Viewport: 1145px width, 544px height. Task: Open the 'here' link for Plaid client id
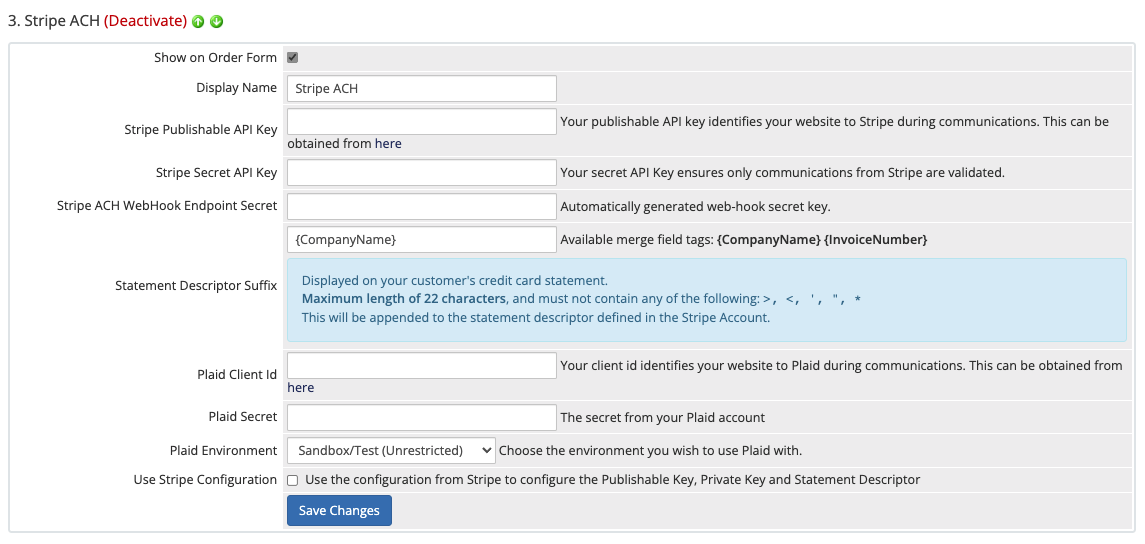pyautogui.click(x=301, y=388)
